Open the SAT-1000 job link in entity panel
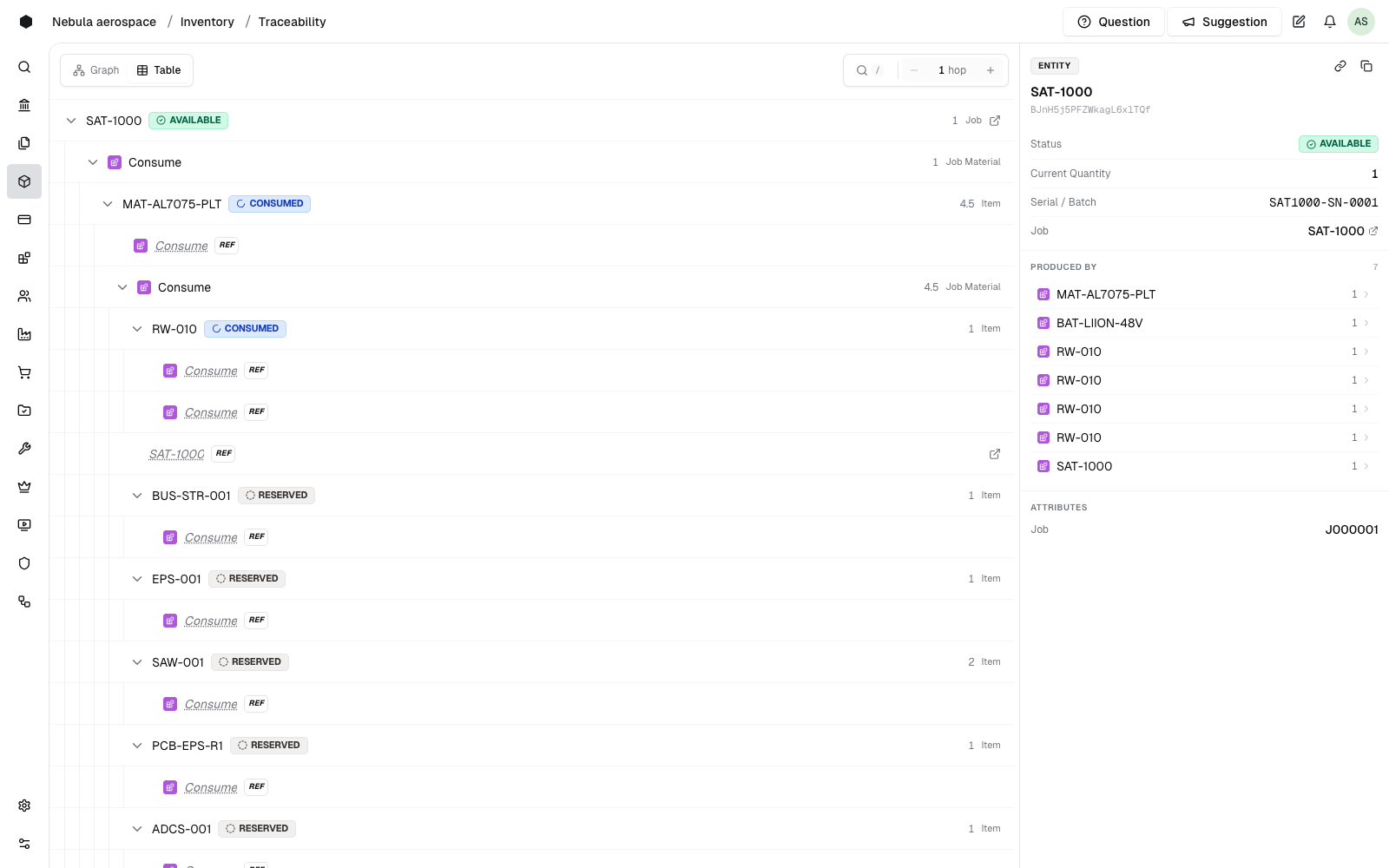The width and height of the screenshot is (1389, 868). point(1342,231)
